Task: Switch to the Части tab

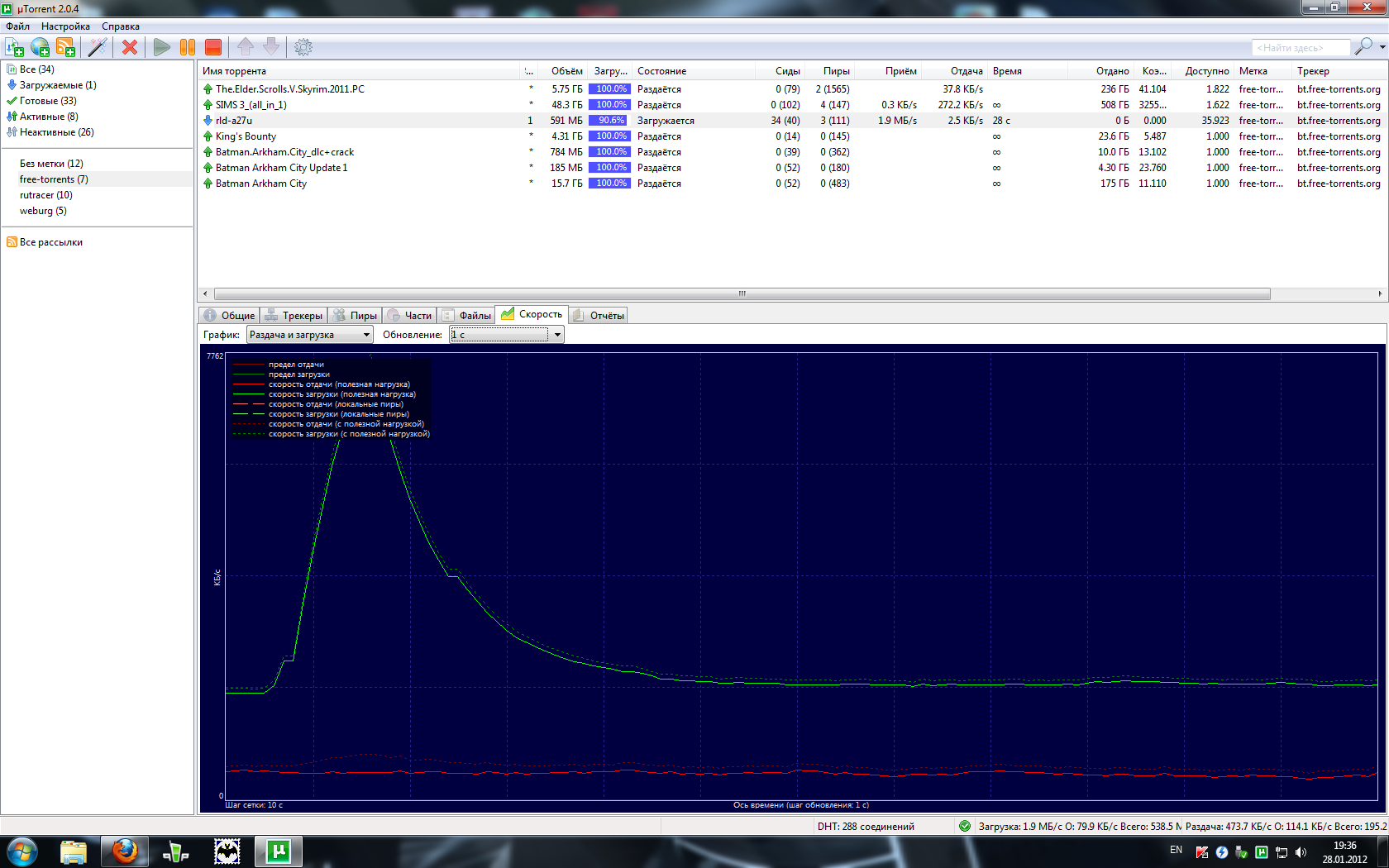Action: pyautogui.click(x=409, y=315)
